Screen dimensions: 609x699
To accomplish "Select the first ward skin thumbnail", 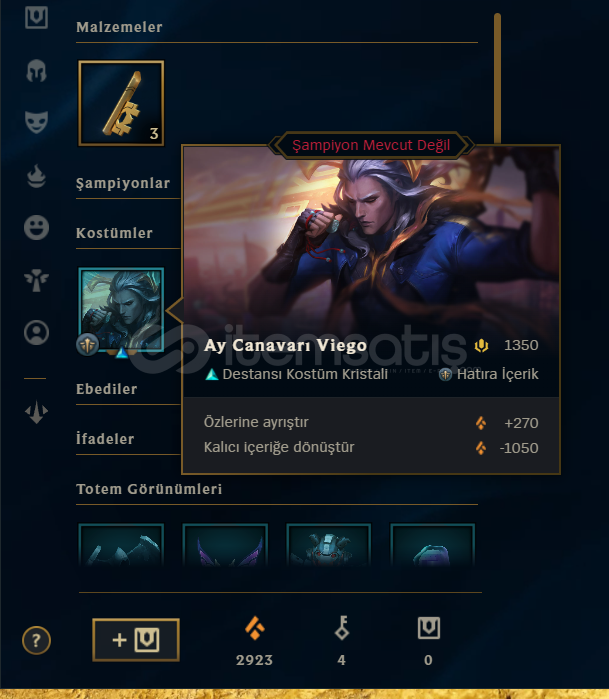I will tap(121, 545).
